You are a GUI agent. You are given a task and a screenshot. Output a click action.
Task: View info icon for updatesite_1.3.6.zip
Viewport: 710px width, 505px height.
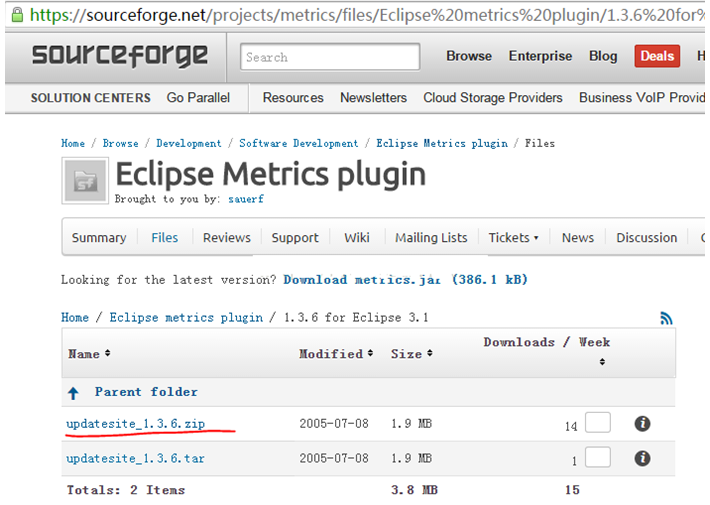coord(643,424)
